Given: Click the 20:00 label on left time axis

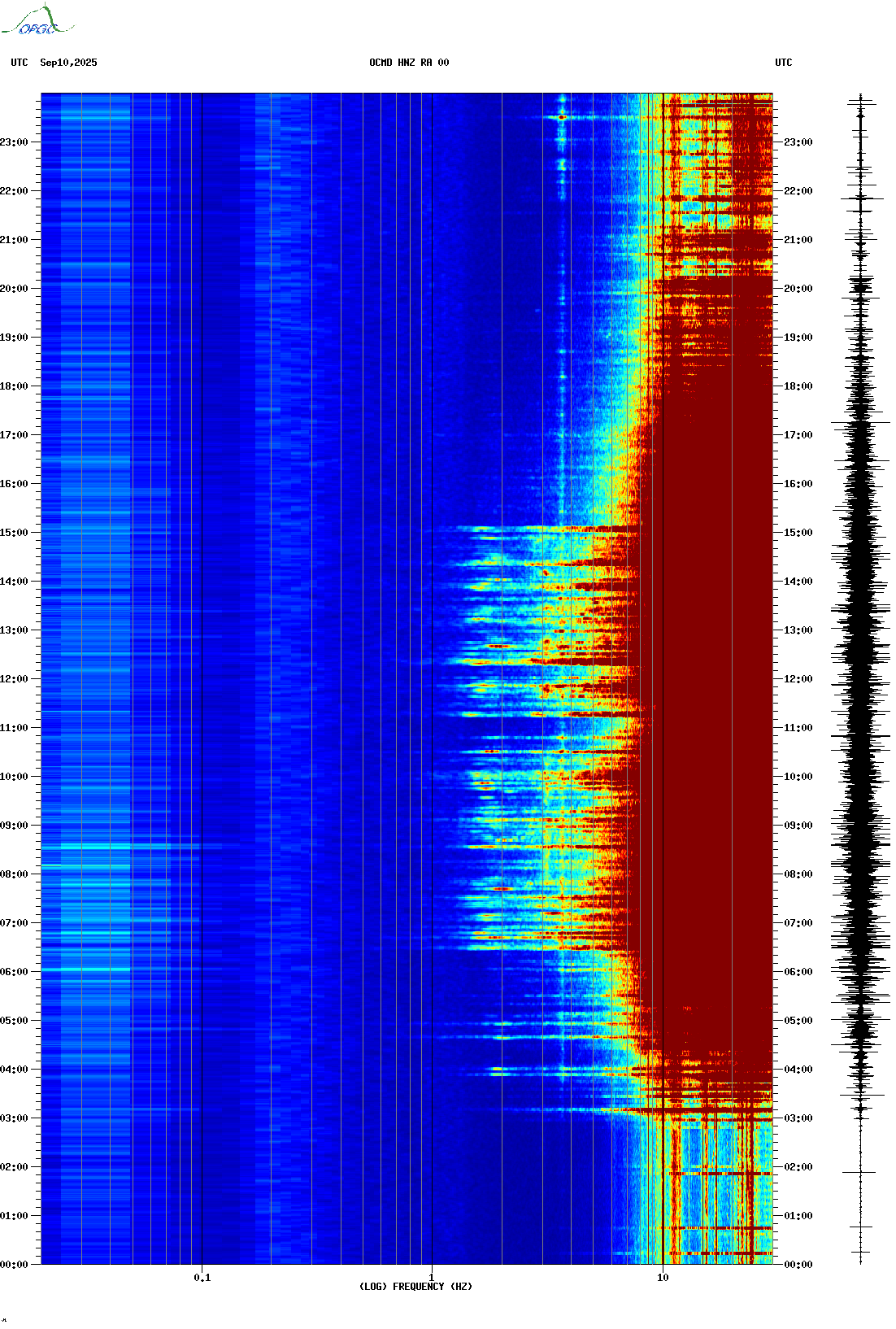Looking at the screenshot, I should tap(14, 289).
